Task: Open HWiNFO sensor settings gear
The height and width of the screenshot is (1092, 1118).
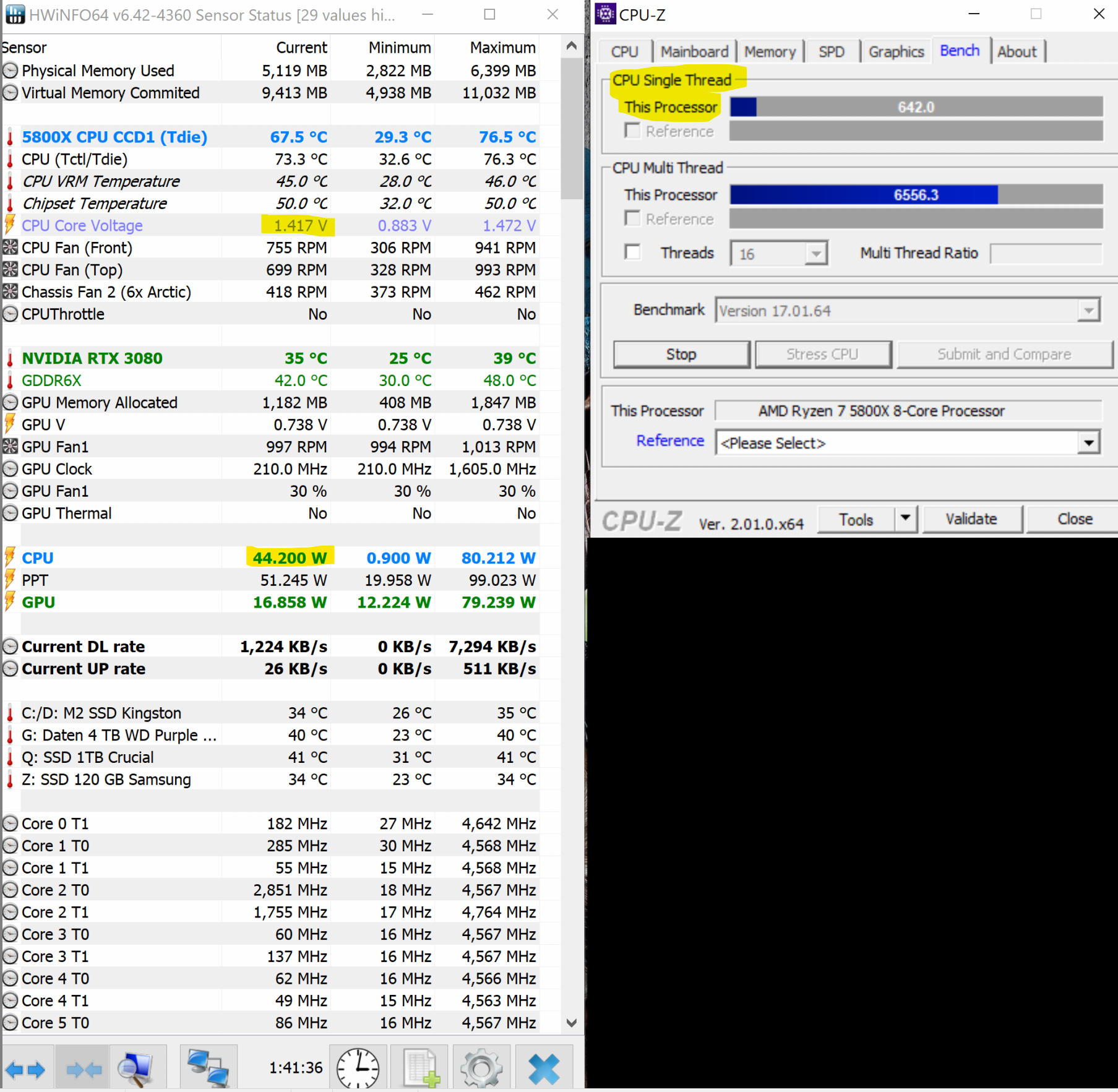Action: coord(481,1068)
